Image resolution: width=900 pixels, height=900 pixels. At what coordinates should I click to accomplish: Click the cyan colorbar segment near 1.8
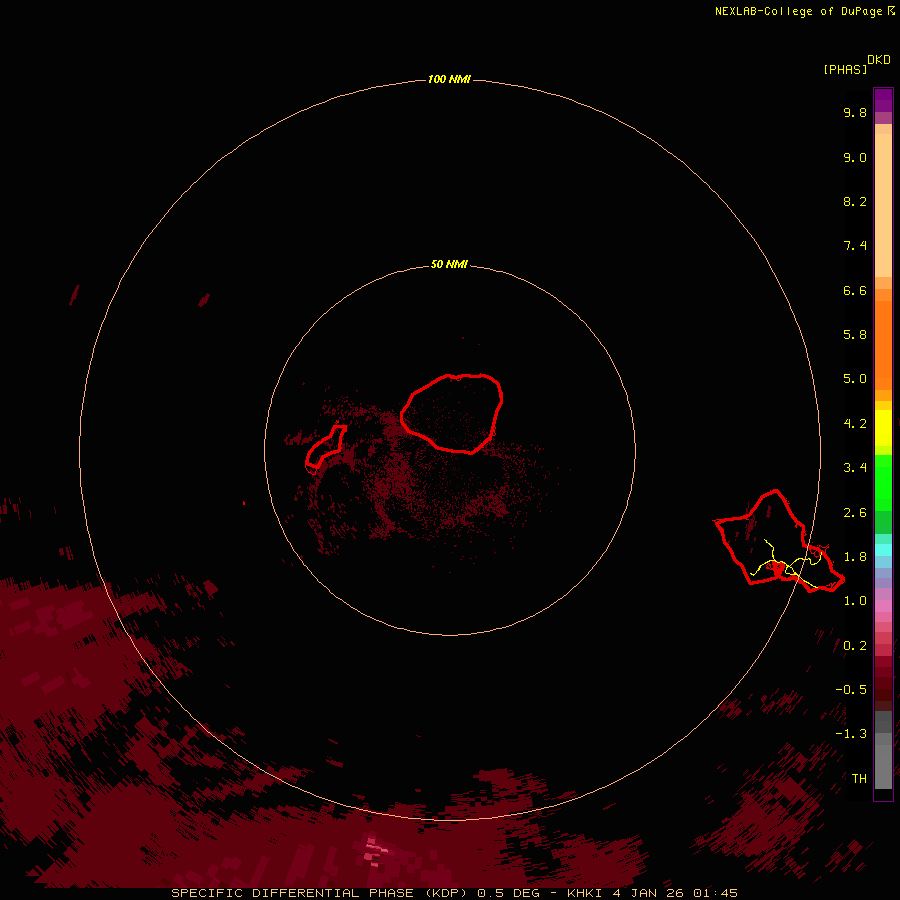tap(883, 550)
